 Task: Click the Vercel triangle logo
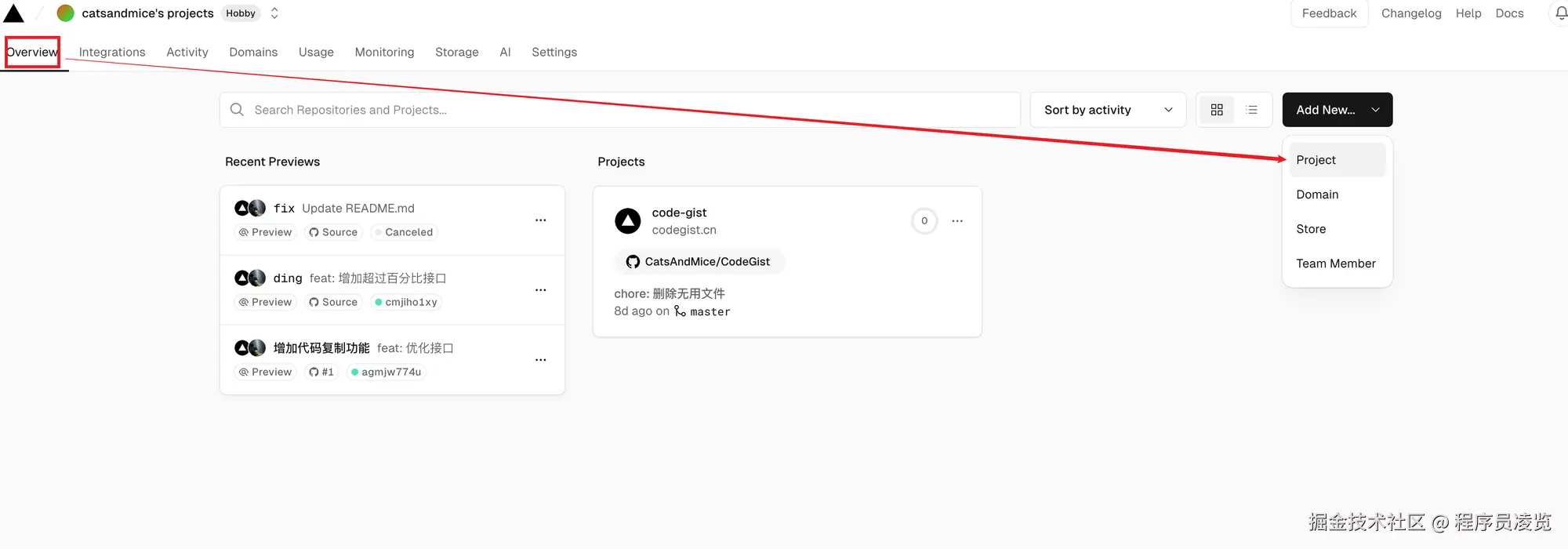coord(14,13)
